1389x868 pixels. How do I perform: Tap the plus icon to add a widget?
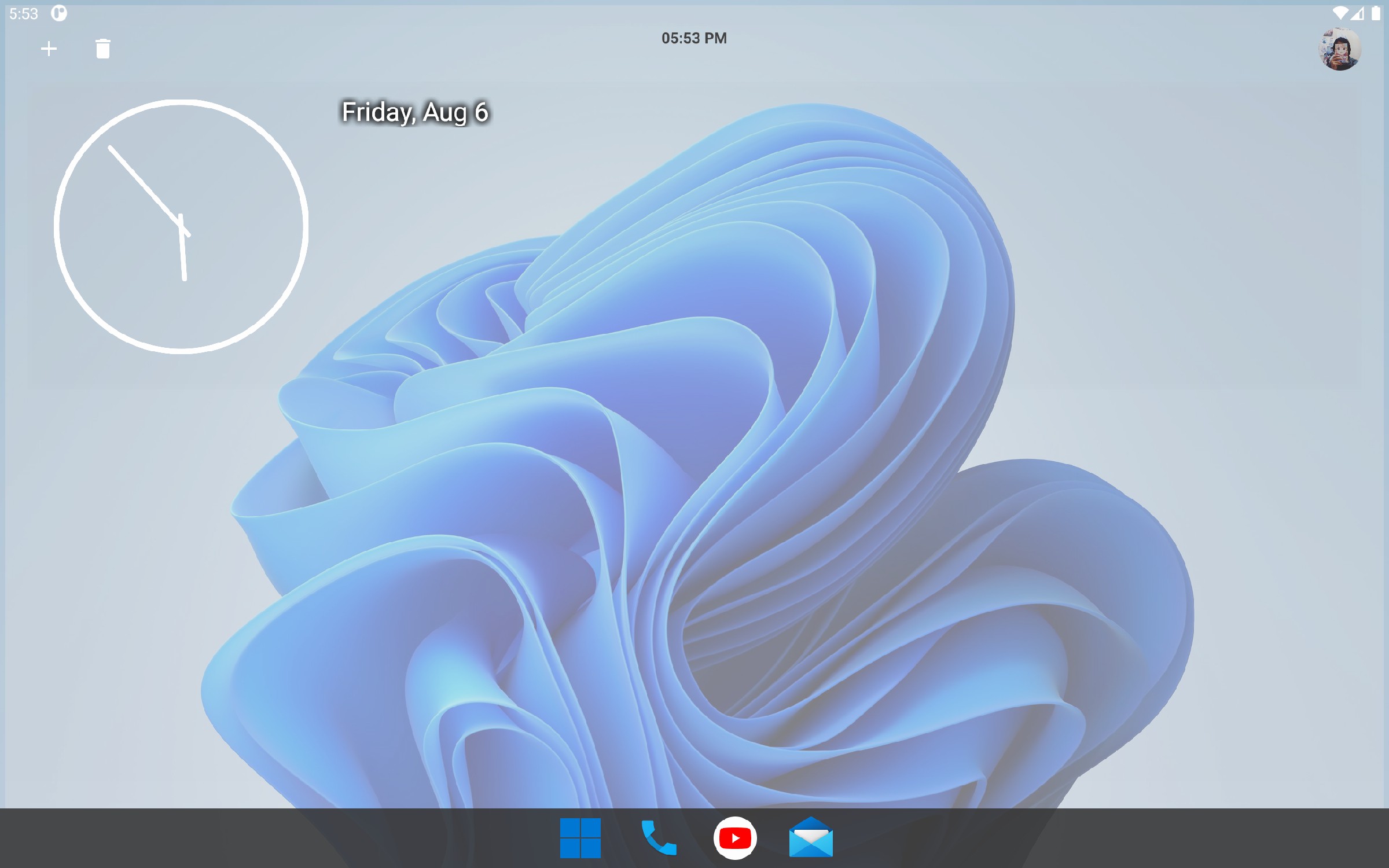click(49, 49)
